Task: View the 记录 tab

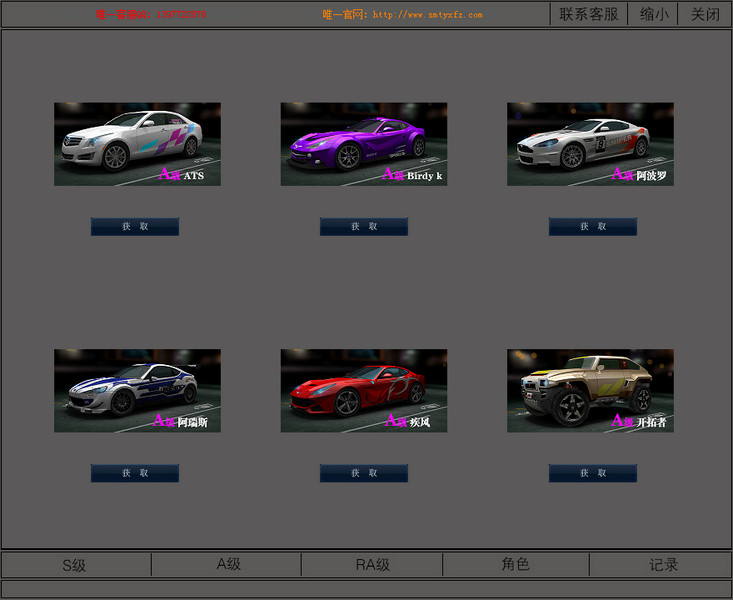Action: [663, 565]
